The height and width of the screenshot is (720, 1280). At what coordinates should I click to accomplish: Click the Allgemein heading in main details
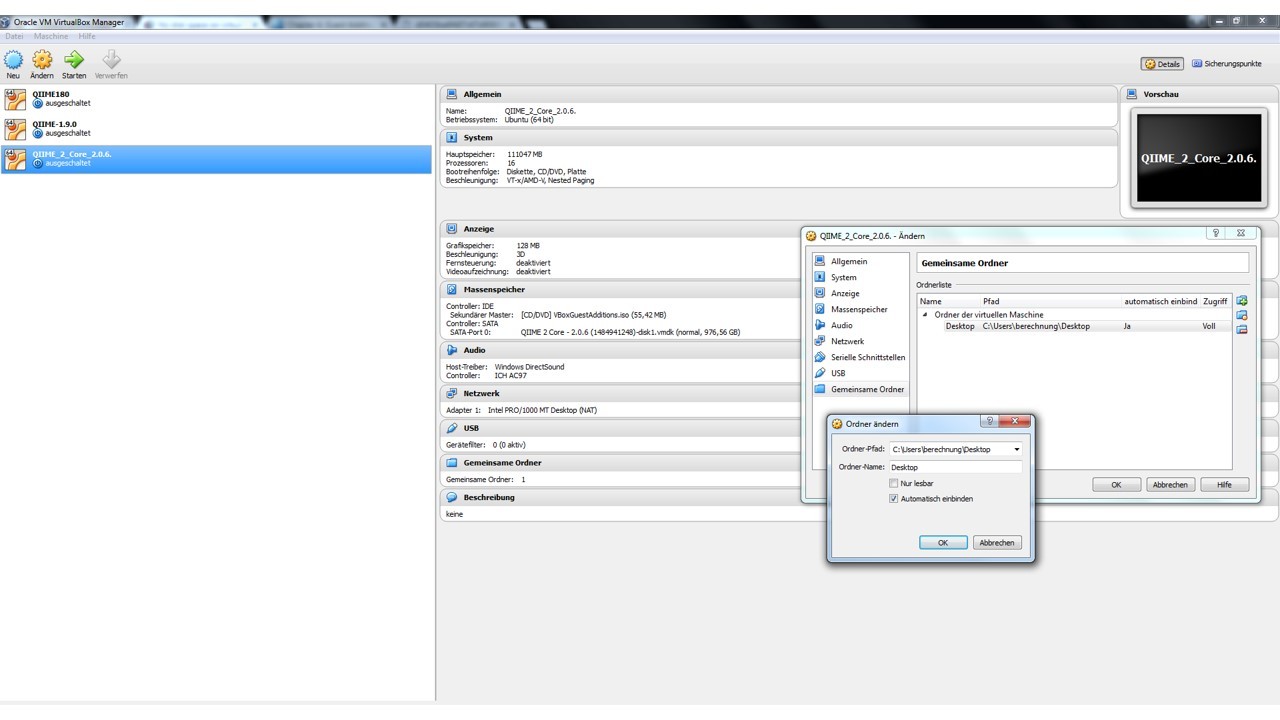pyautogui.click(x=482, y=94)
